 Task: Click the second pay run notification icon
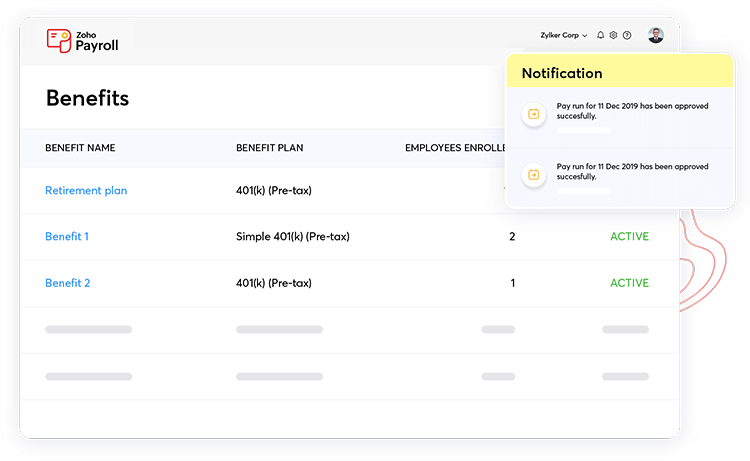(x=533, y=174)
